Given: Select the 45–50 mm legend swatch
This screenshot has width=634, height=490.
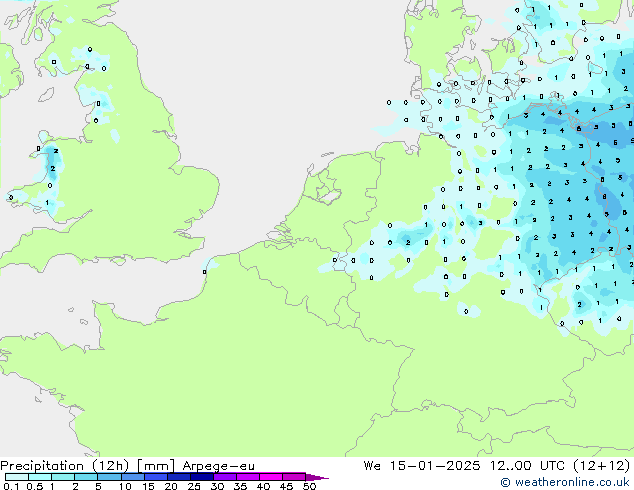Looking at the screenshot, I should point(294,477).
